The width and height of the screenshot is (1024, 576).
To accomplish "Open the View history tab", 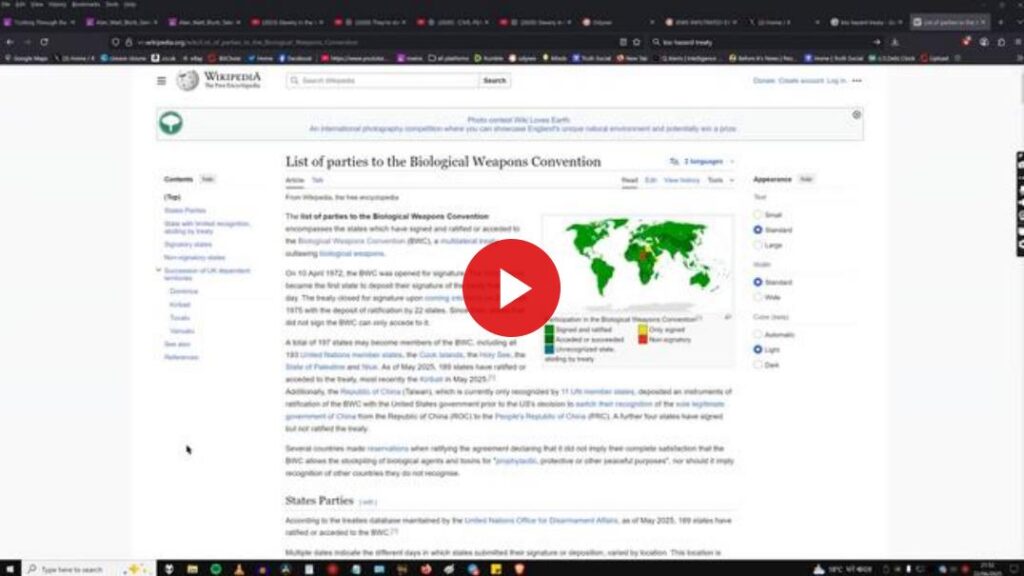I will point(682,180).
